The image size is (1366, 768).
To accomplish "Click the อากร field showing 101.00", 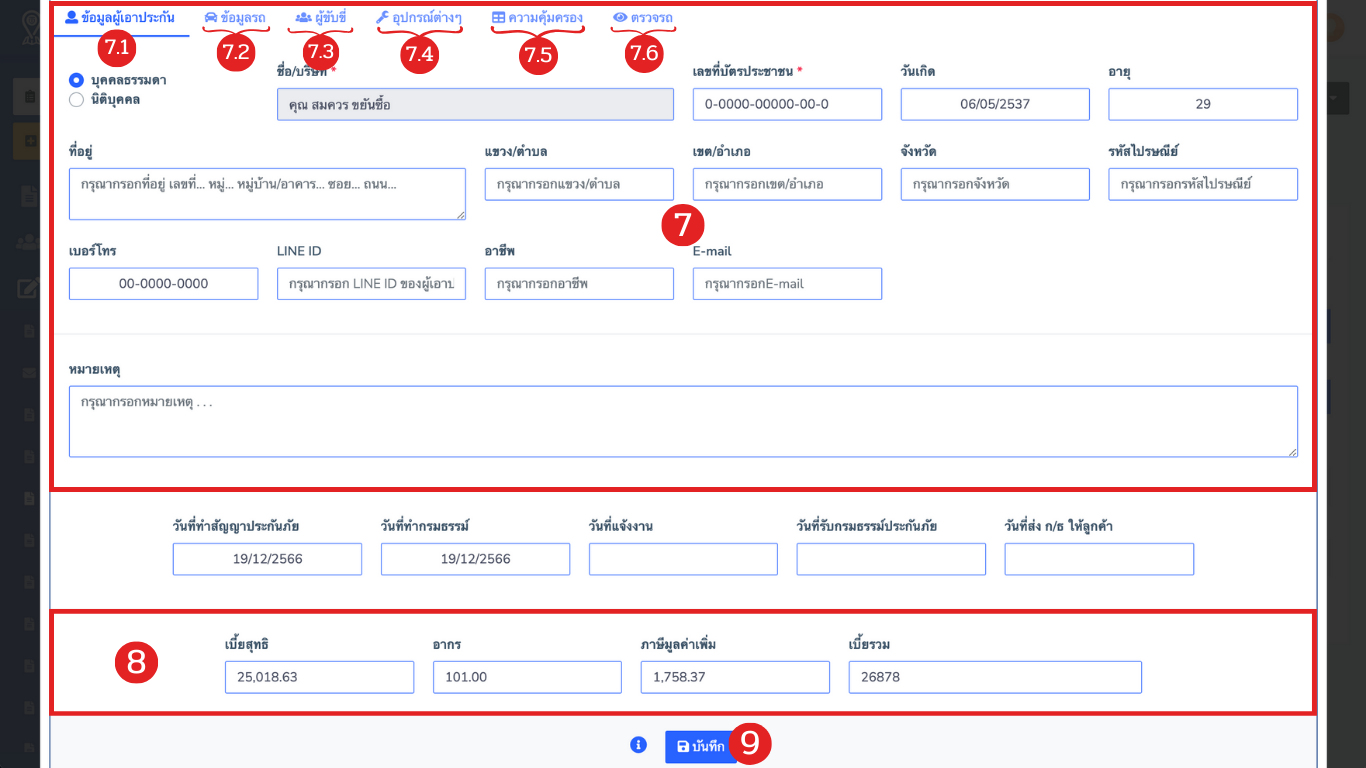I will 527,677.
